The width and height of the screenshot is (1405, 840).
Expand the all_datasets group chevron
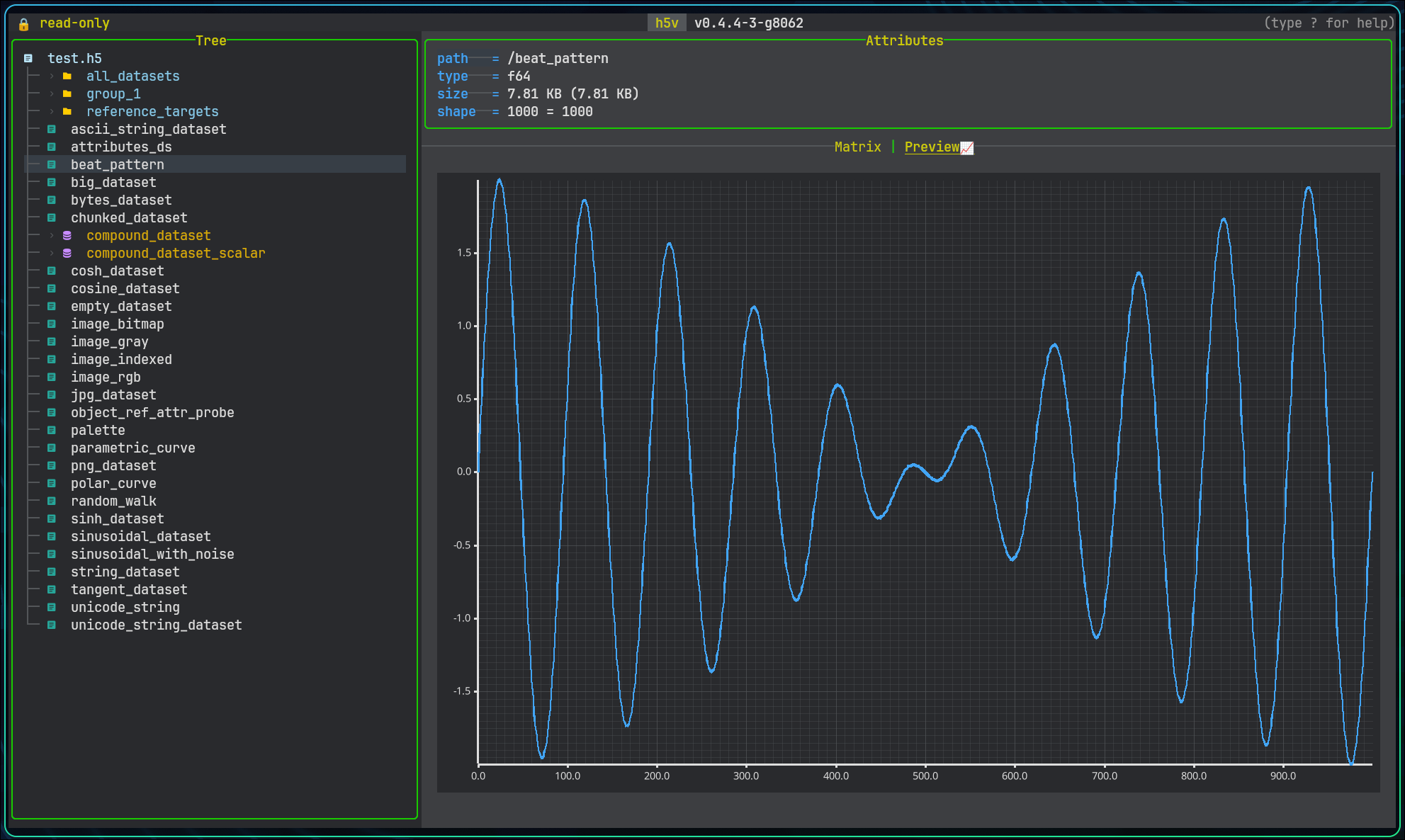click(x=52, y=76)
